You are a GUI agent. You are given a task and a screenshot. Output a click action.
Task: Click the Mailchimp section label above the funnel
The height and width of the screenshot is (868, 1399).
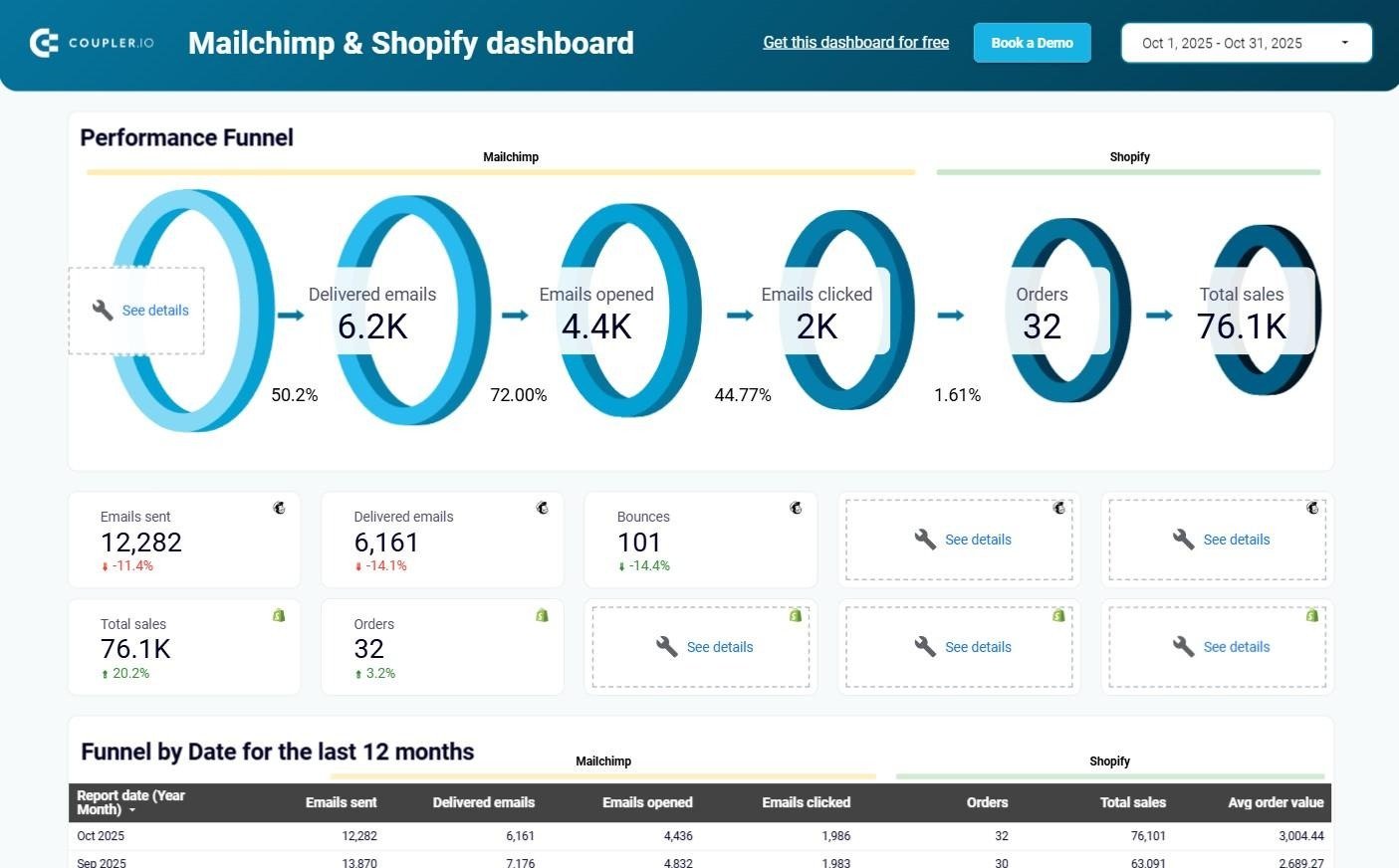point(510,156)
